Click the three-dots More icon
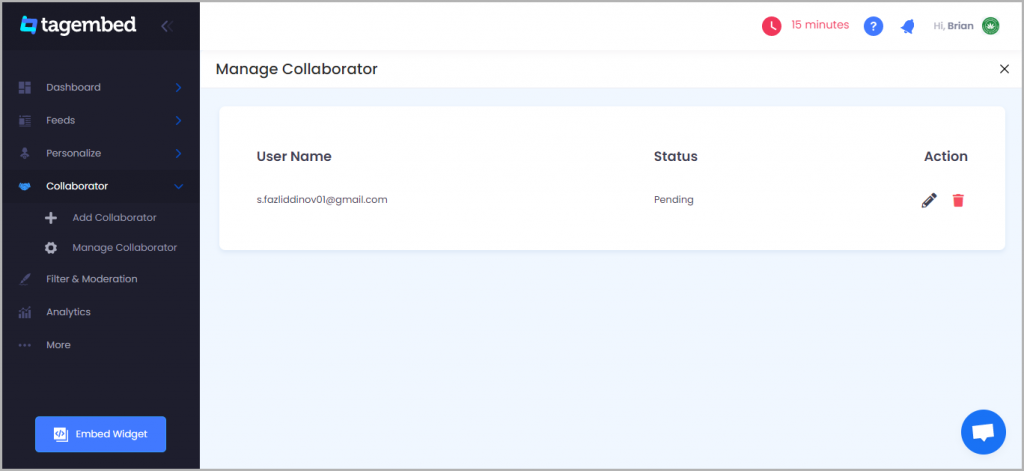 click(25, 345)
